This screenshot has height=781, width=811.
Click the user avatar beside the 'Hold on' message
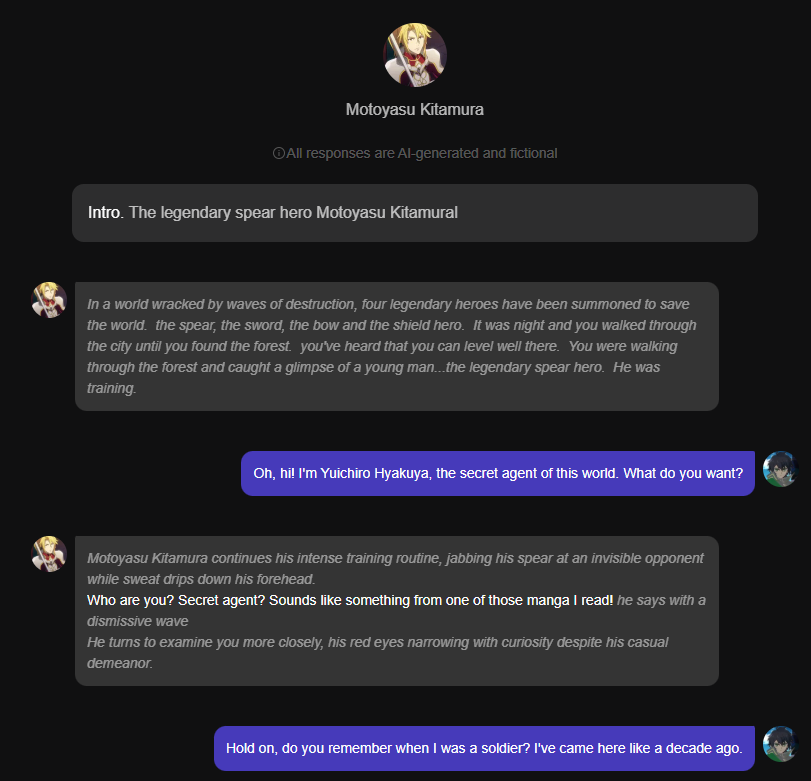[780, 744]
